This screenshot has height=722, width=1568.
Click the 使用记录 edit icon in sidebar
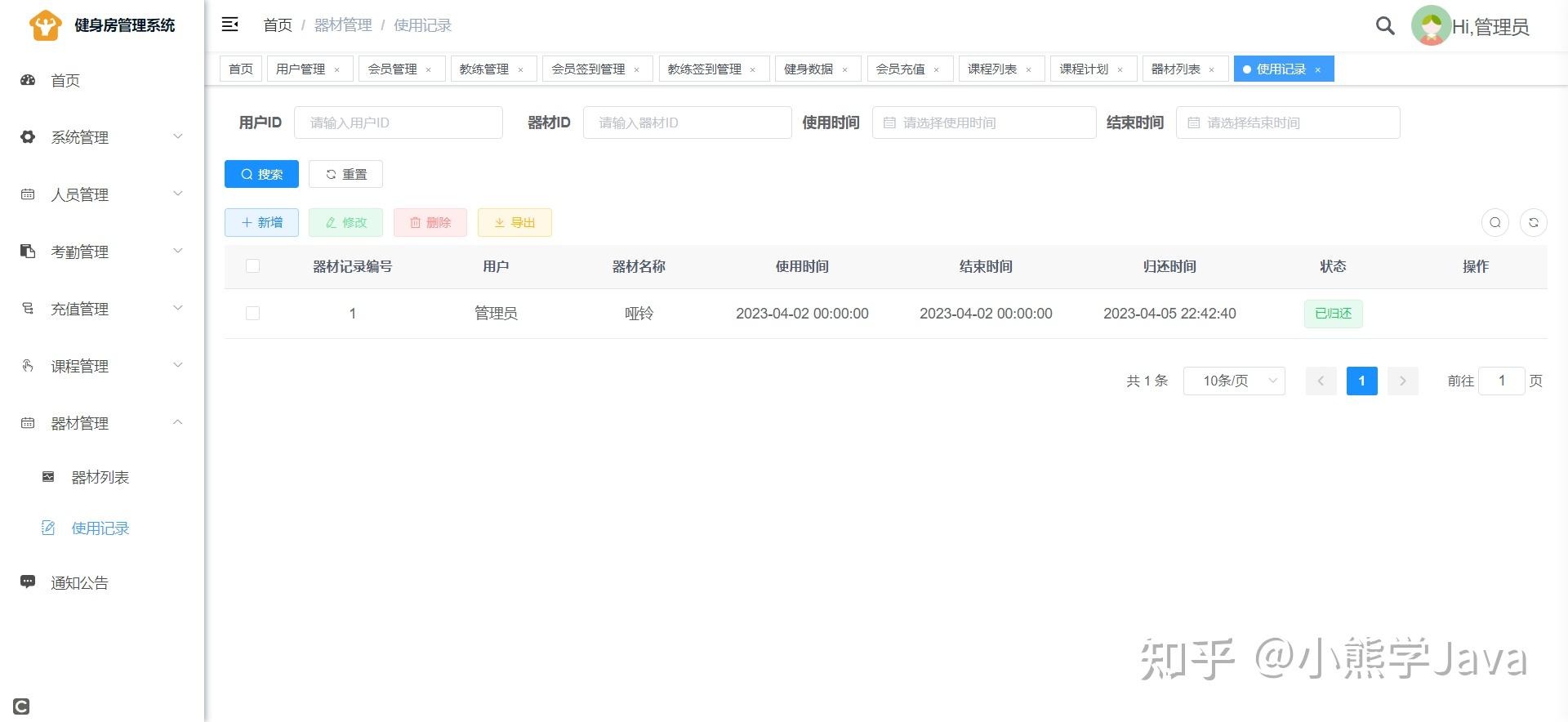48,528
